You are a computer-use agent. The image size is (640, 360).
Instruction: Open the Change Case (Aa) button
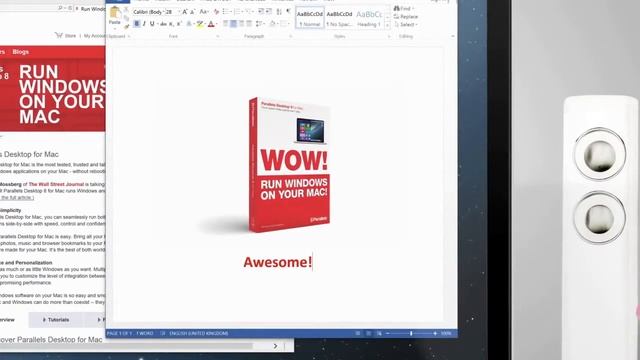[x=204, y=12]
